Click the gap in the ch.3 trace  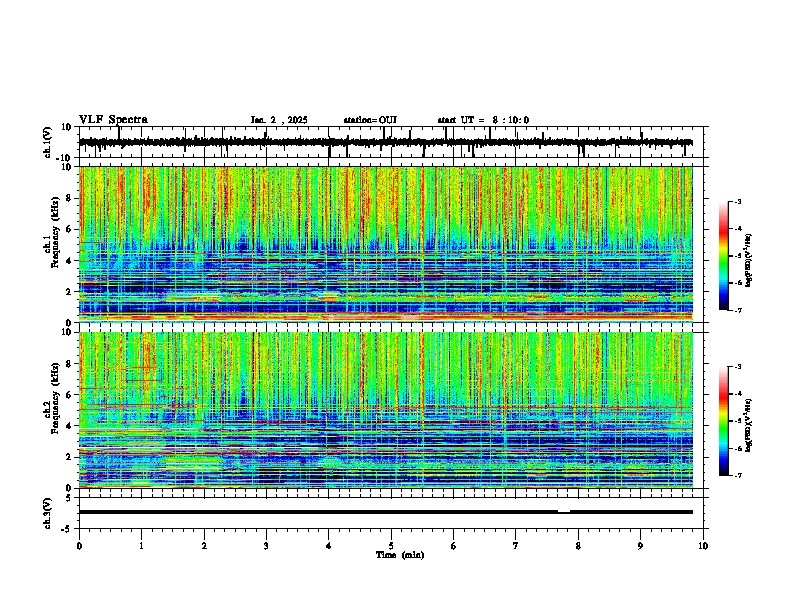(x=564, y=512)
